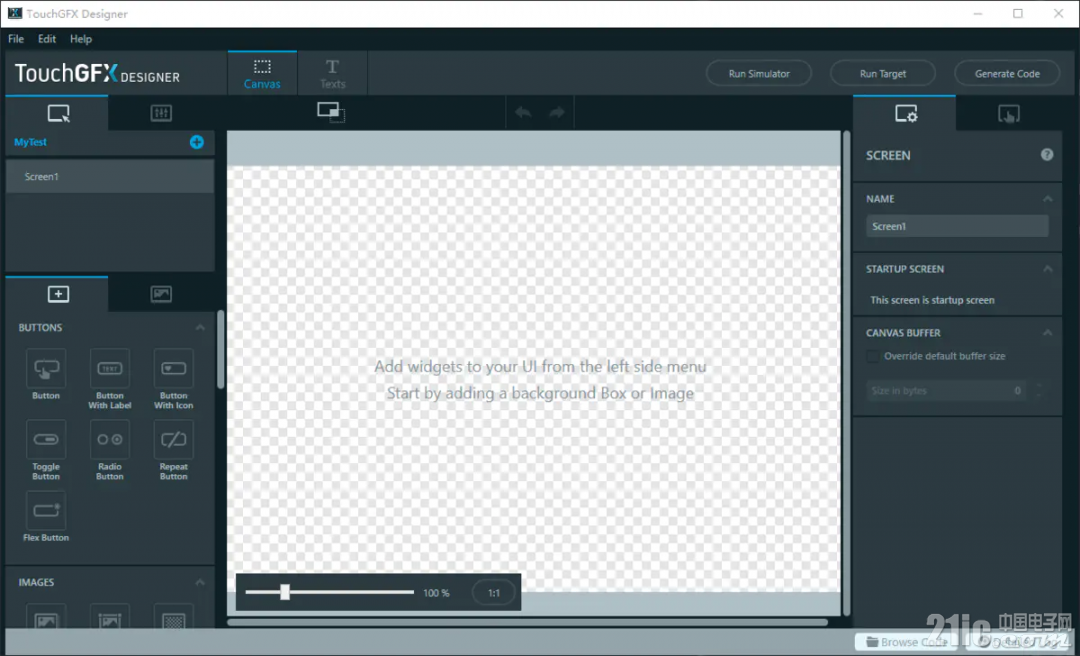
Task: Click the Run Target button
Action: (883, 74)
